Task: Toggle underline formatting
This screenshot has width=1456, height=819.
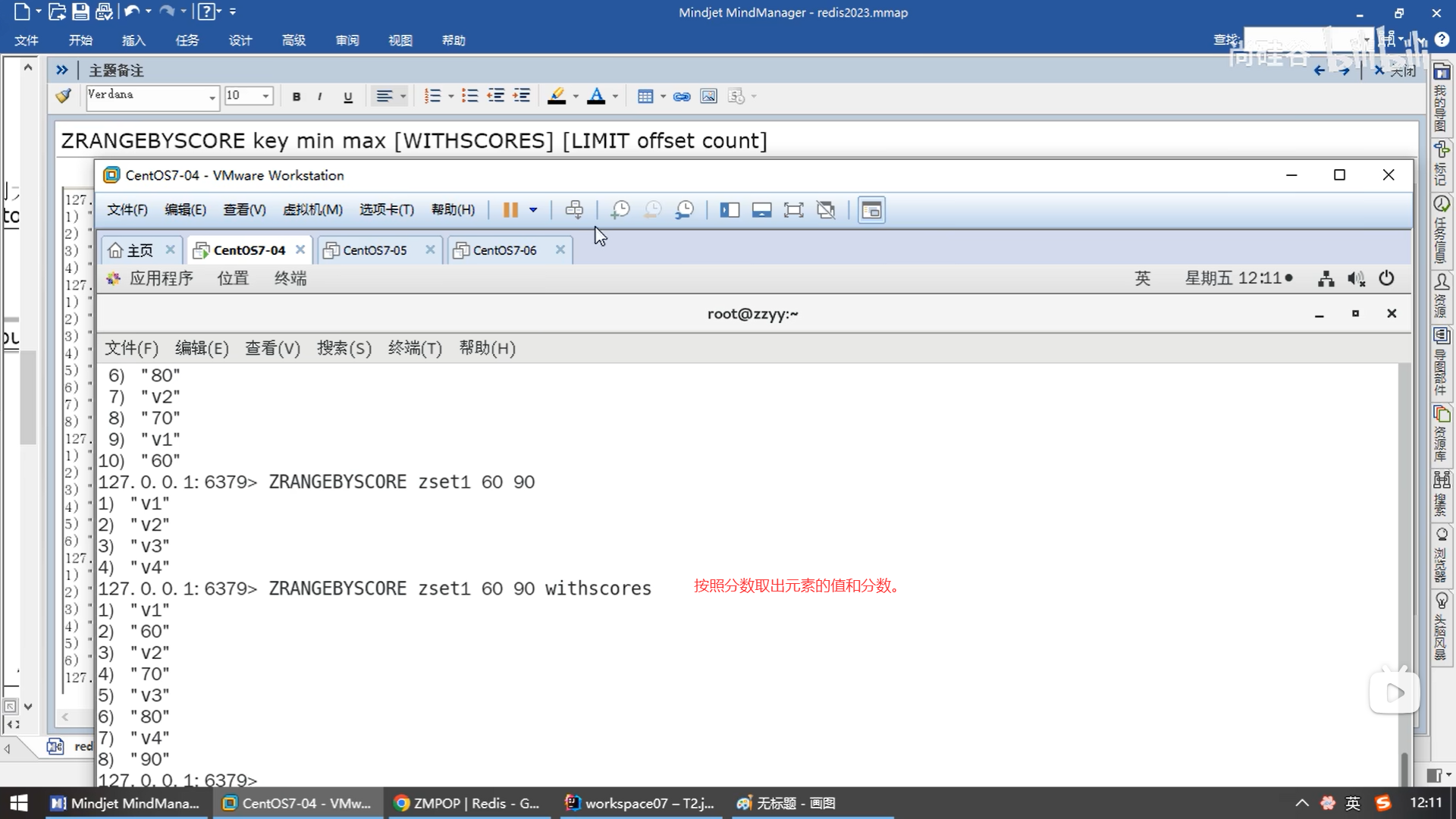Action: tap(348, 96)
